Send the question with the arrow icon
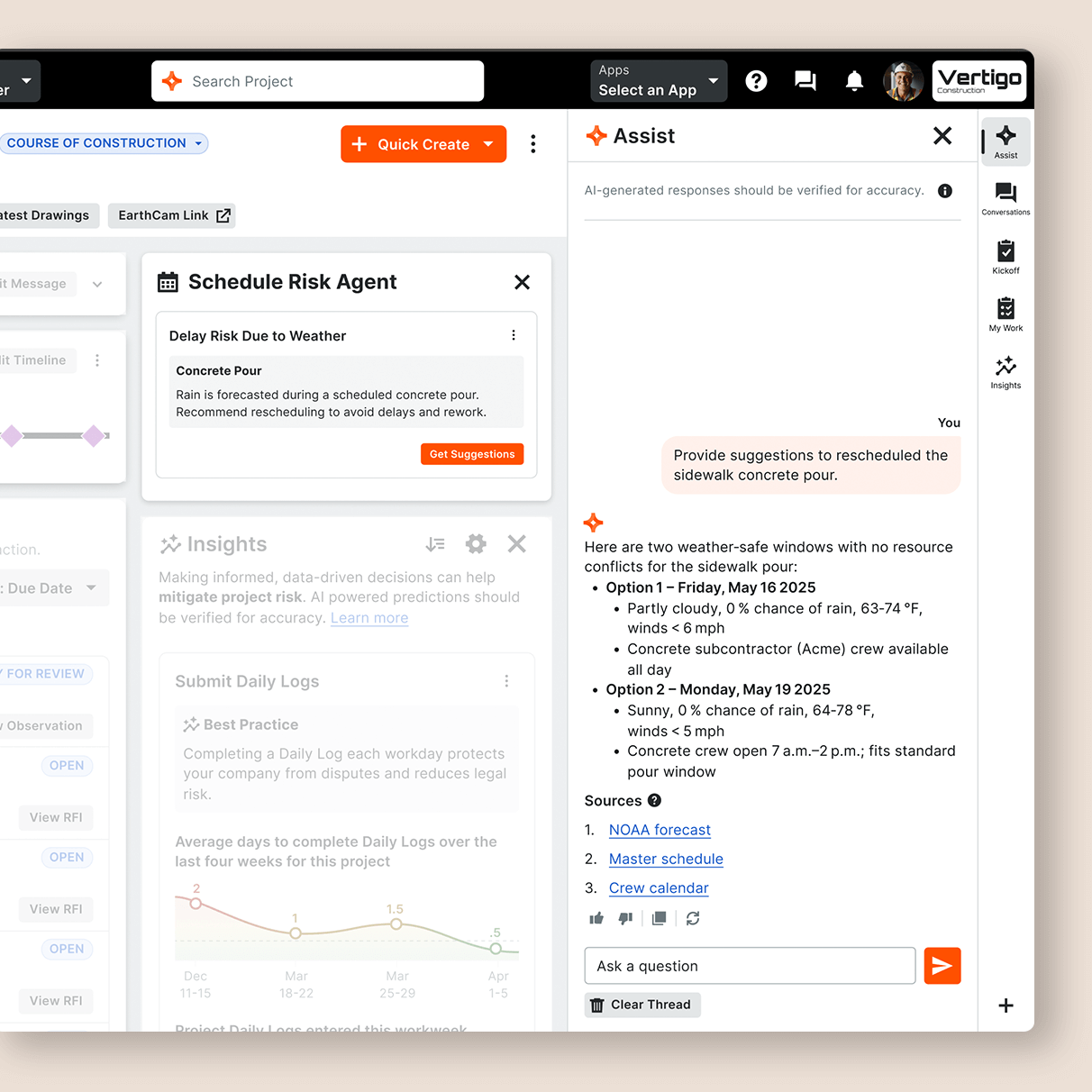Screen dimensions: 1092x1092 (942, 965)
